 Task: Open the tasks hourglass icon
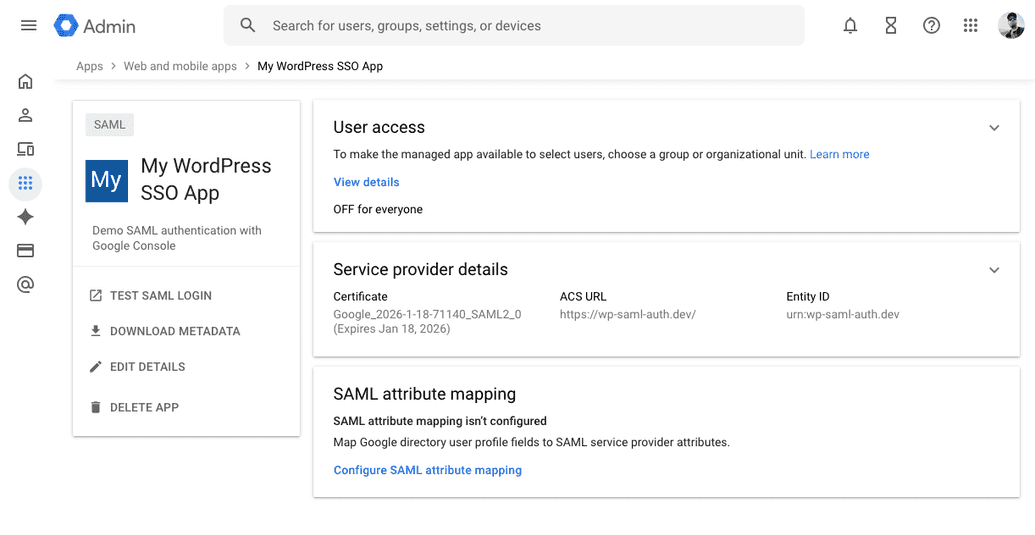[x=890, y=26]
